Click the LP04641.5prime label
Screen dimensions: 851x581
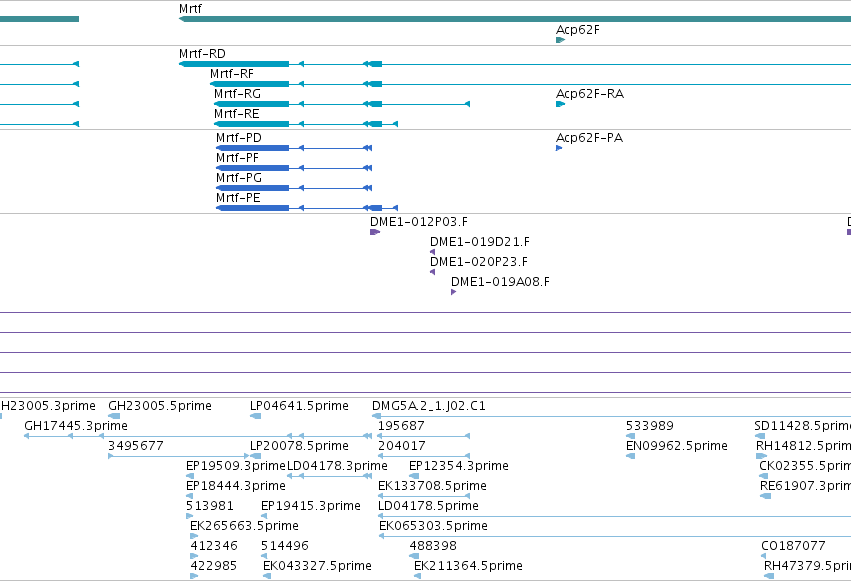(x=299, y=406)
